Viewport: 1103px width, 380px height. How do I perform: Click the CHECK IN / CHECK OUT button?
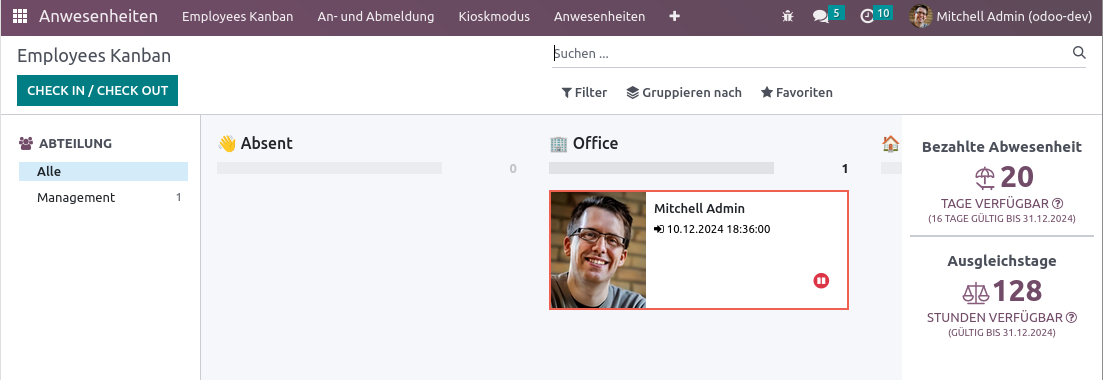point(97,91)
